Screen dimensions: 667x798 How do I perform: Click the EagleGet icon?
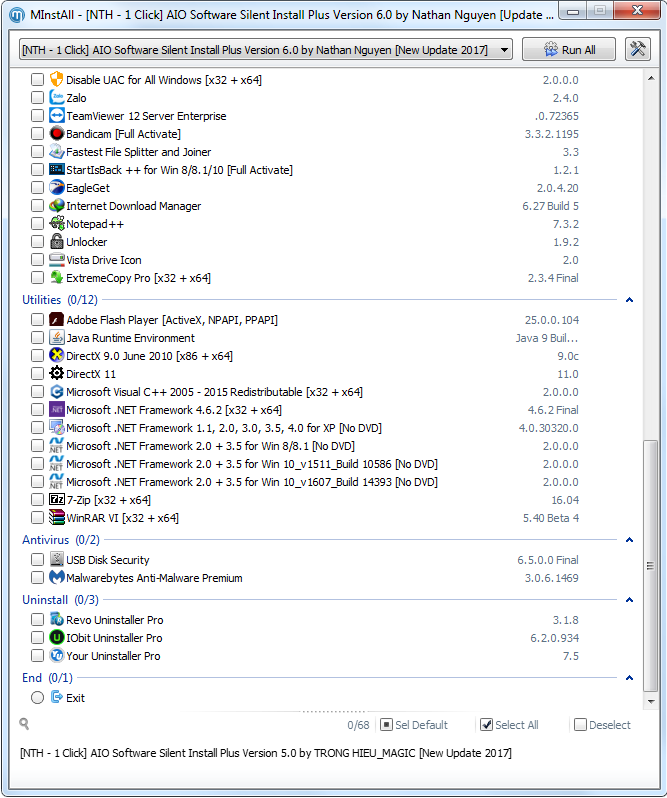pos(56,188)
